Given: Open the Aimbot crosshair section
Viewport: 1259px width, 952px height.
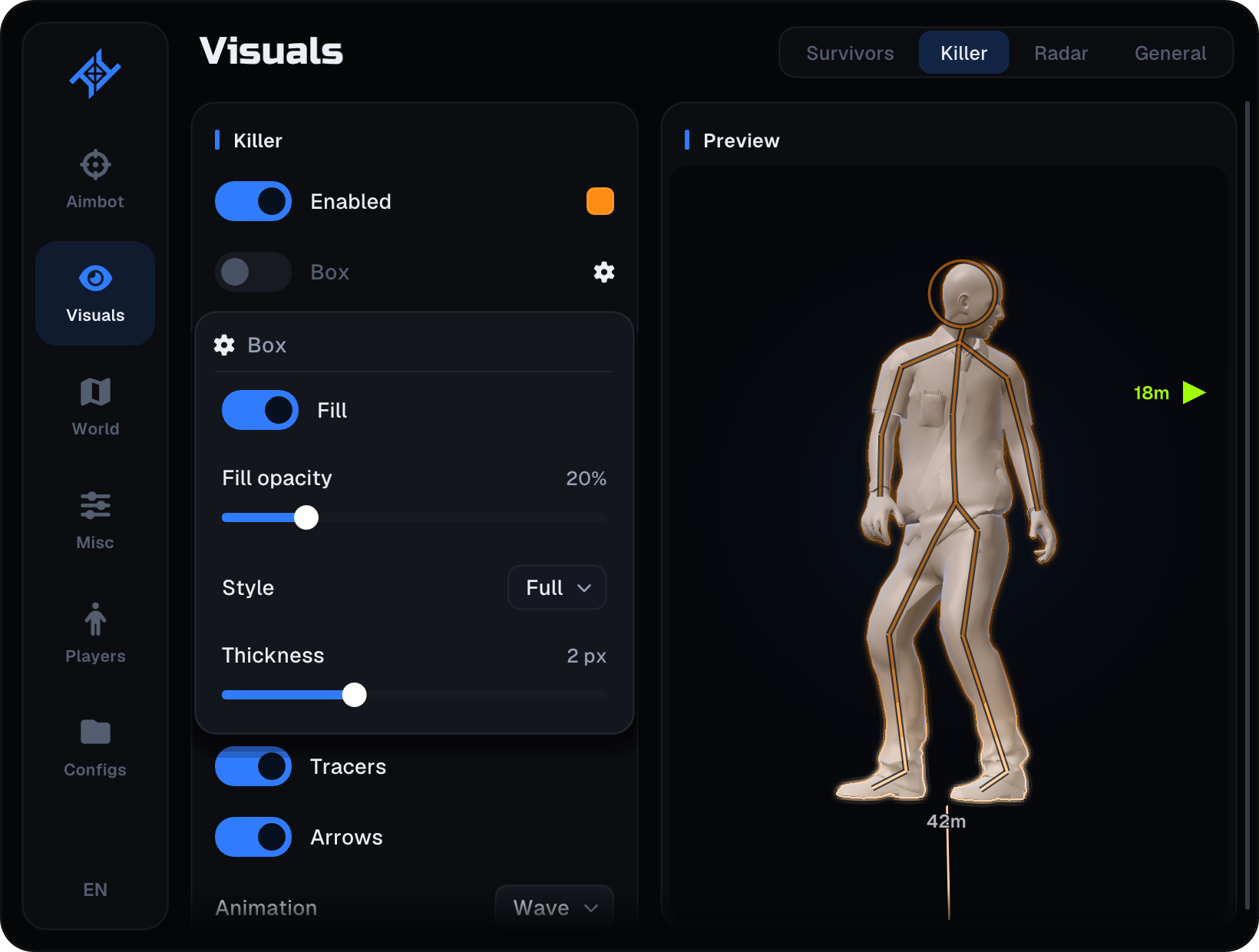Looking at the screenshot, I should [x=95, y=180].
